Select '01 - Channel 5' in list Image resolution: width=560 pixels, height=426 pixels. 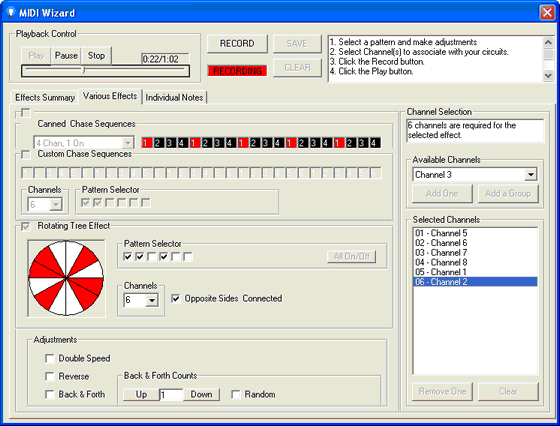(x=475, y=233)
